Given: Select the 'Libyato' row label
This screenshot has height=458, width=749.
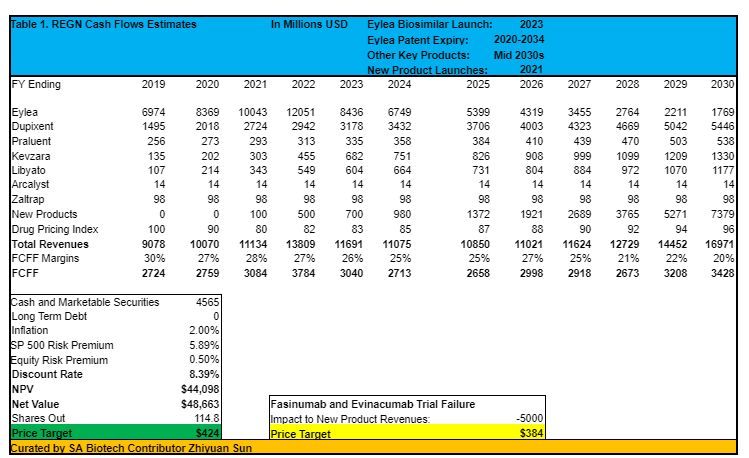Looking at the screenshot, I should 29,170.
